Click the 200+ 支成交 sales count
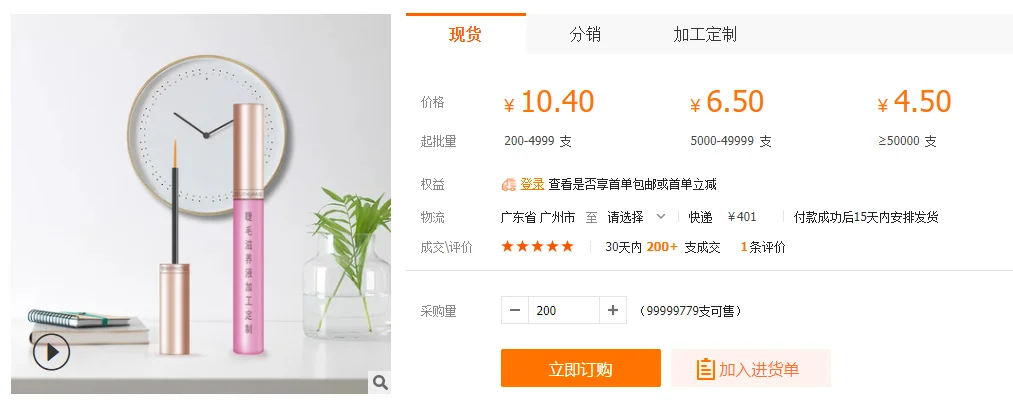The height and width of the screenshot is (409, 1013). pos(683,247)
